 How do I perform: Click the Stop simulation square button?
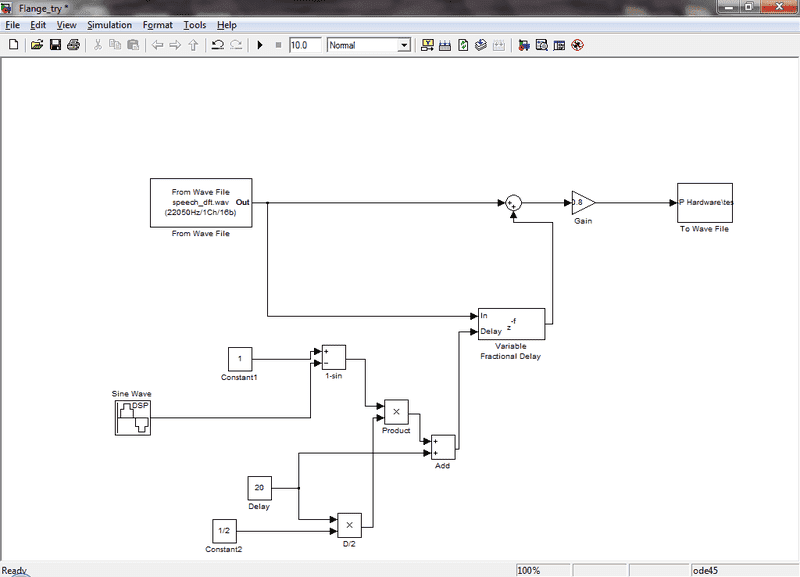coord(278,45)
